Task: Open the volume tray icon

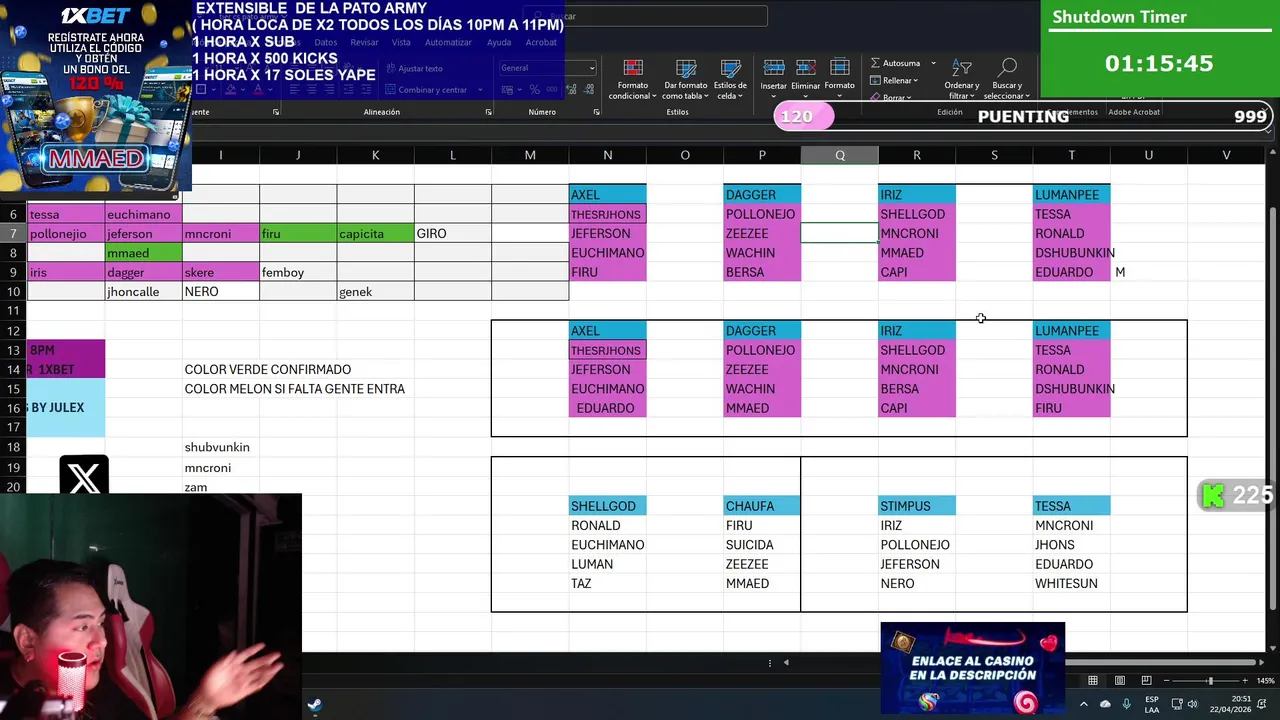Action: pyautogui.click(x=1192, y=704)
